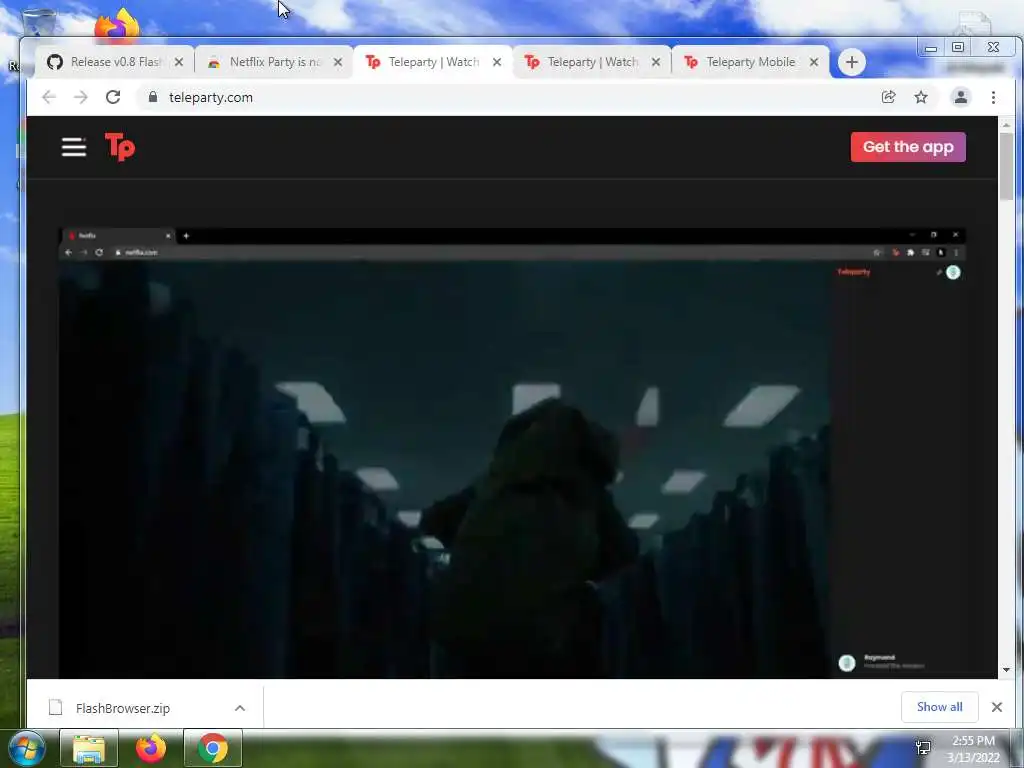
Task: Click the Recycle Bin desktop icon
Action: 38,22
